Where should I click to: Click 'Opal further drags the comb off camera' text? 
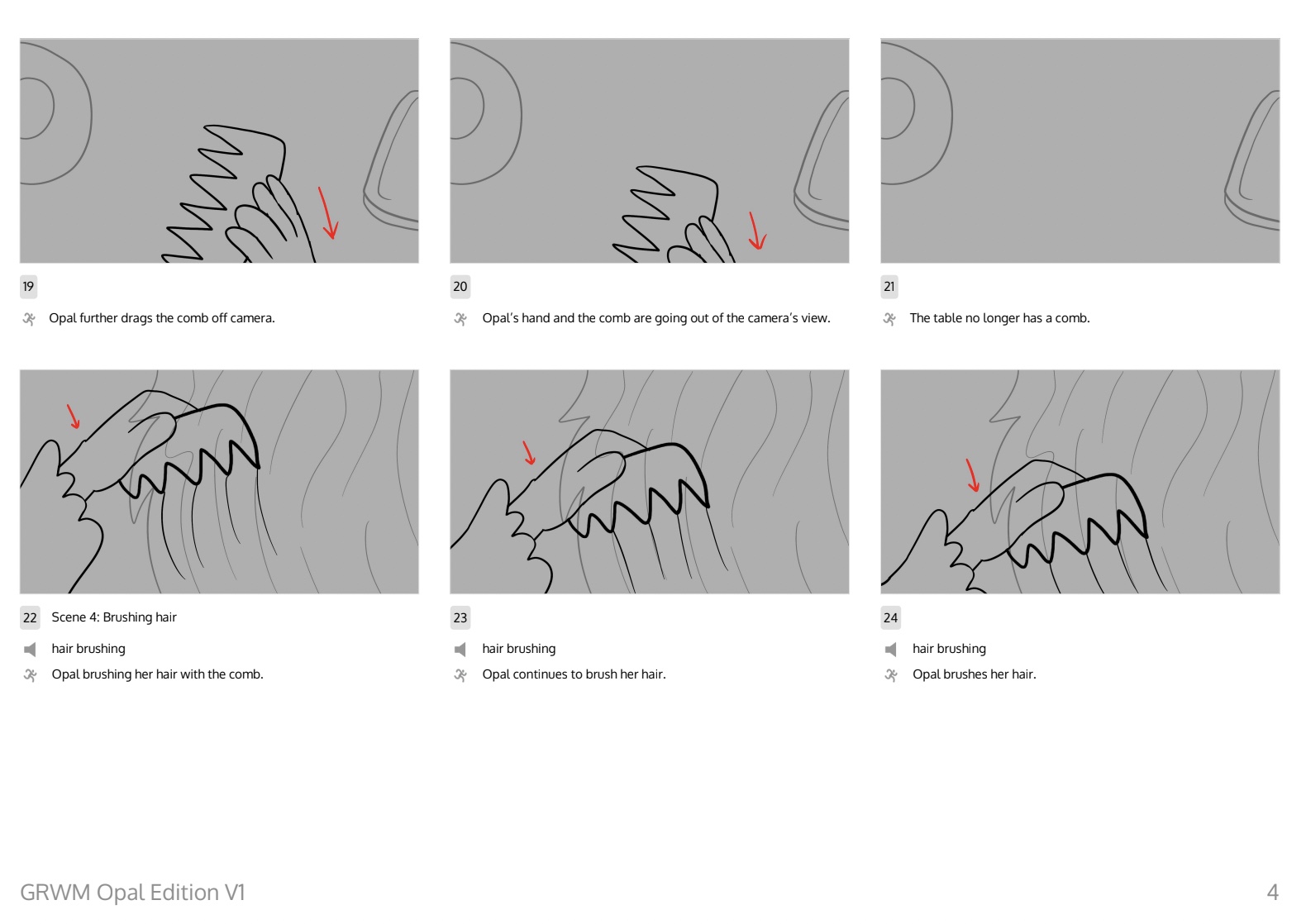[162, 318]
